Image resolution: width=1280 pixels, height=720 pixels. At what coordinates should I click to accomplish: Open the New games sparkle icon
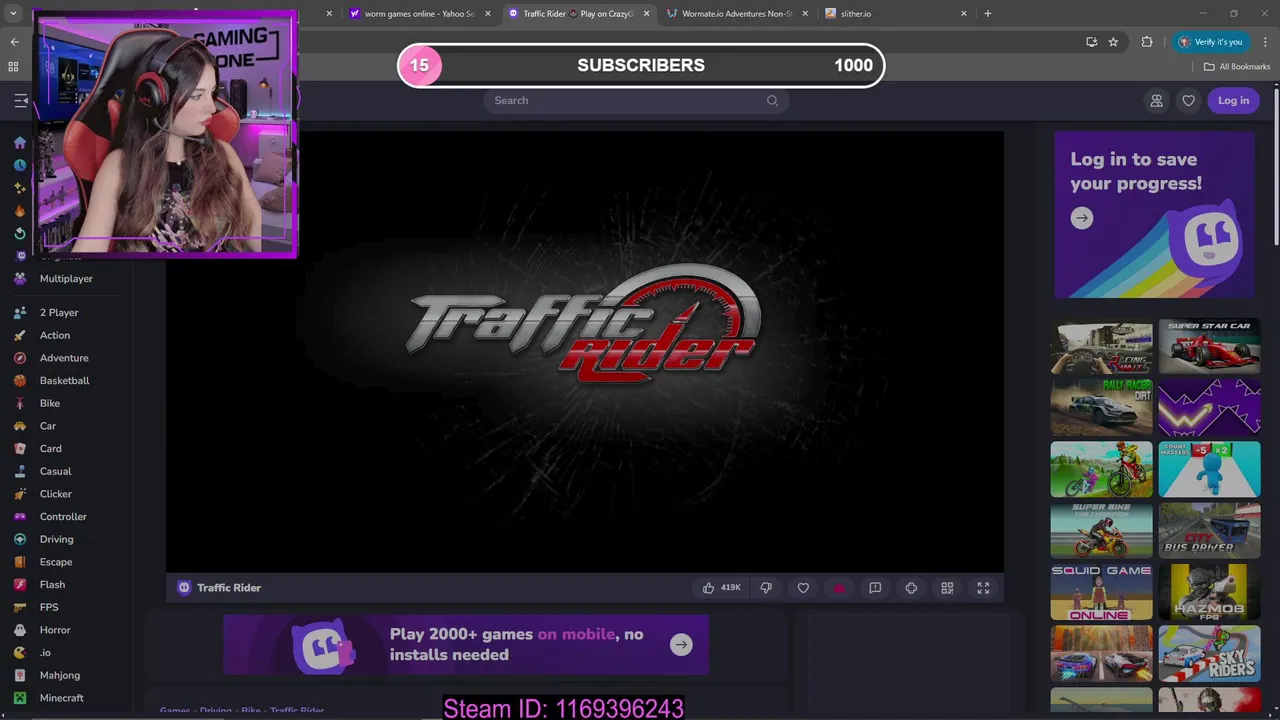[x=20, y=188]
